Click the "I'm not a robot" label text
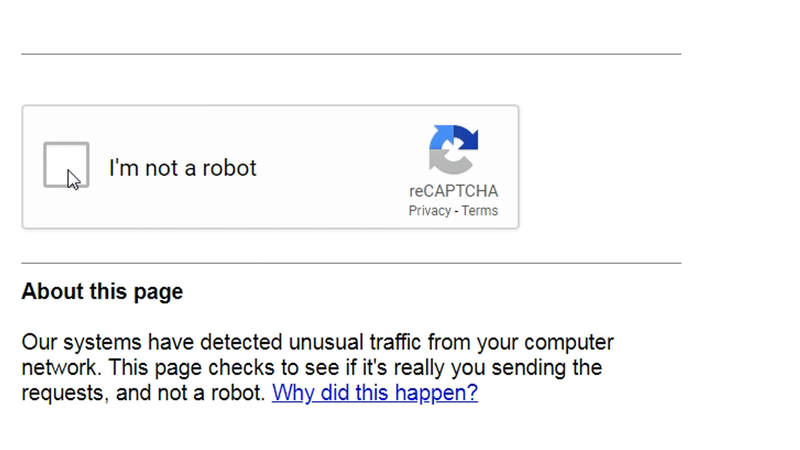This screenshot has height=450, width=800. click(183, 168)
